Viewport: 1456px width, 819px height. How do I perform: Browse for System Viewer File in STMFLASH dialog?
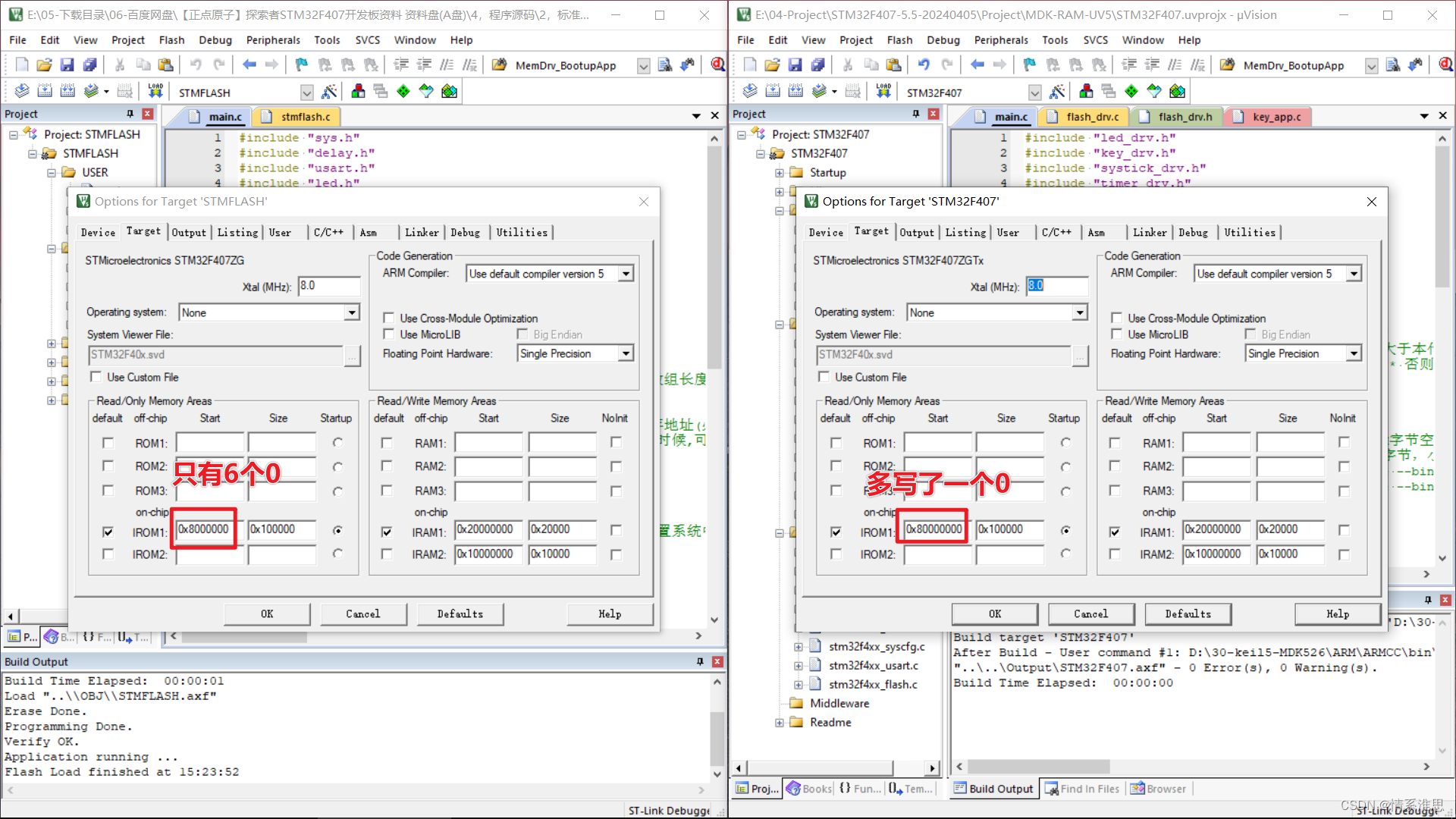[x=352, y=355]
